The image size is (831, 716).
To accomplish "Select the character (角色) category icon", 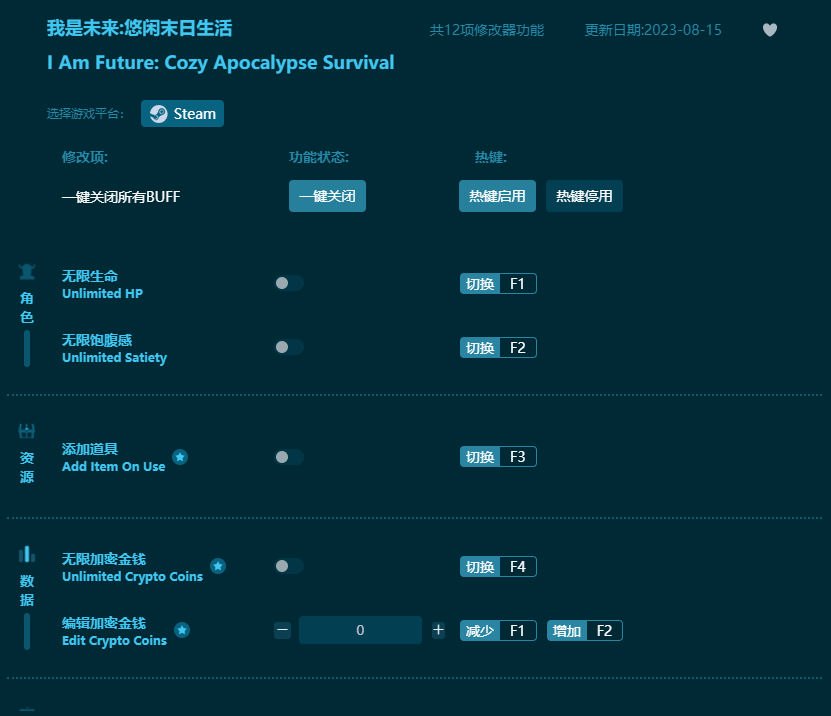I will (x=26, y=268).
